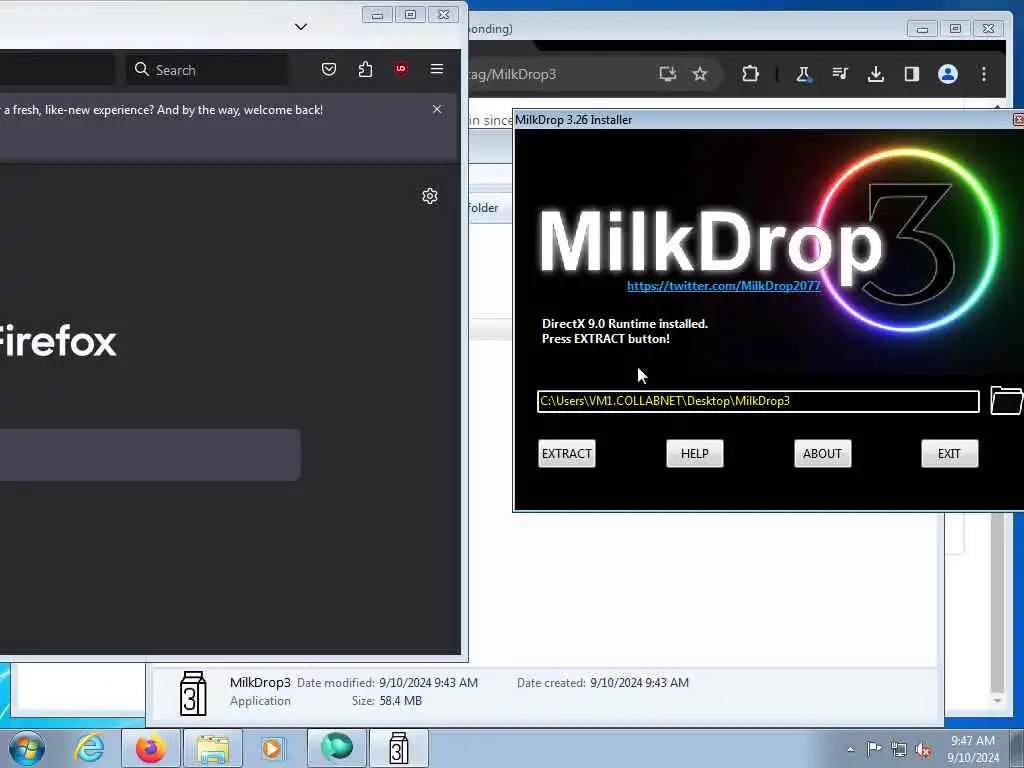Screen dimensions: 1024x768
Task: Click the uBlock Origin icon in Firefox
Action: tap(401, 69)
